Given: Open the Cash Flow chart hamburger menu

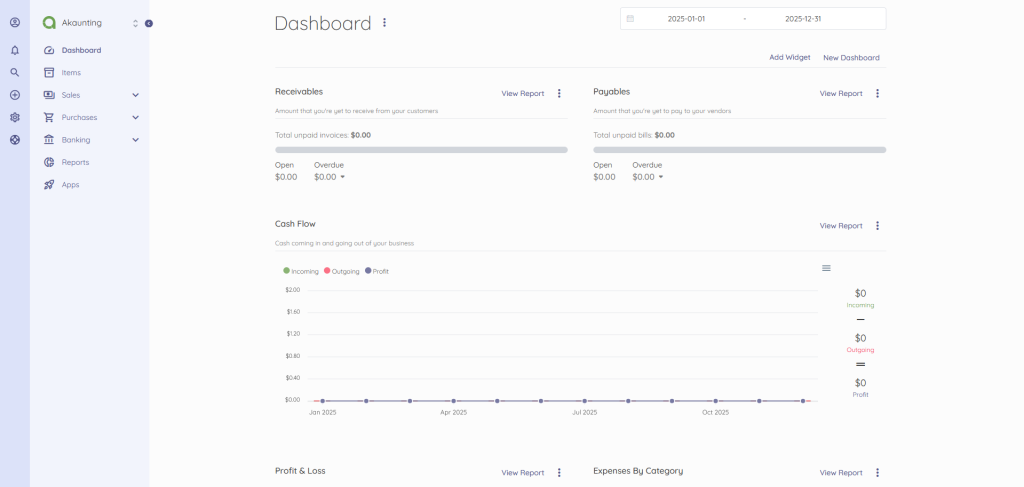Looking at the screenshot, I should 826,268.
